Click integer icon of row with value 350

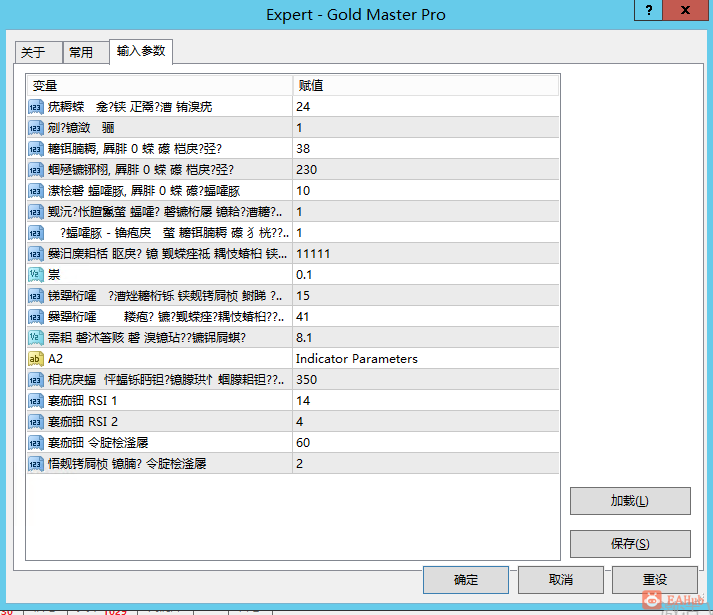pyautogui.click(x=35, y=380)
